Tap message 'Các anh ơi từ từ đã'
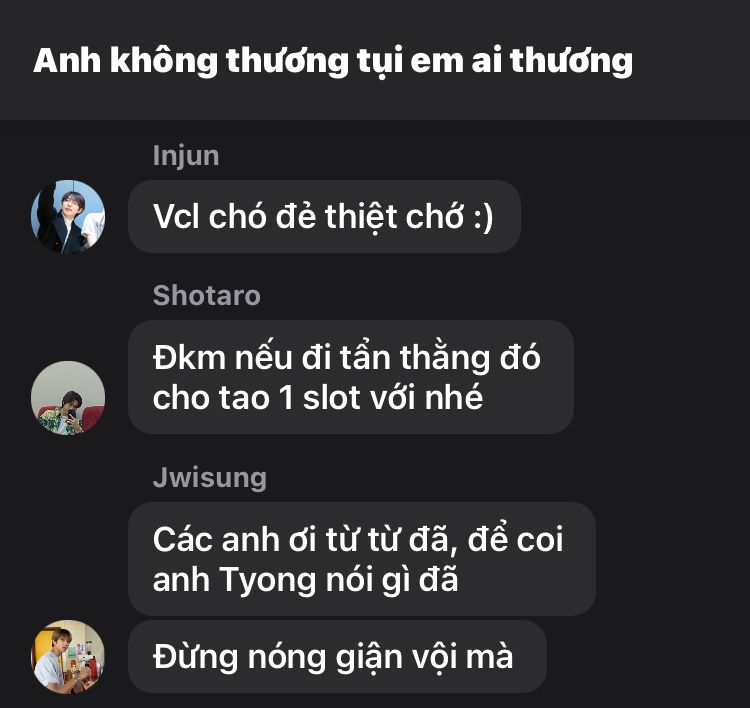 click(x=362, y=559)
